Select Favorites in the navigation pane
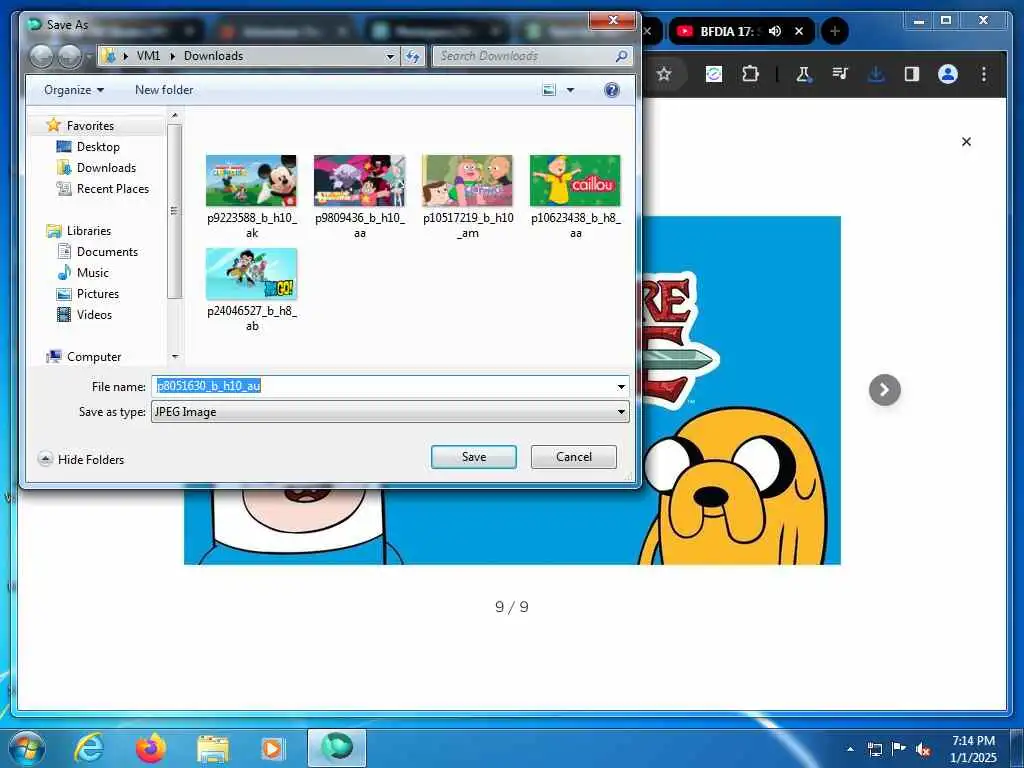The height and width of the screenshot is (768, 1024). click(90, 125)
